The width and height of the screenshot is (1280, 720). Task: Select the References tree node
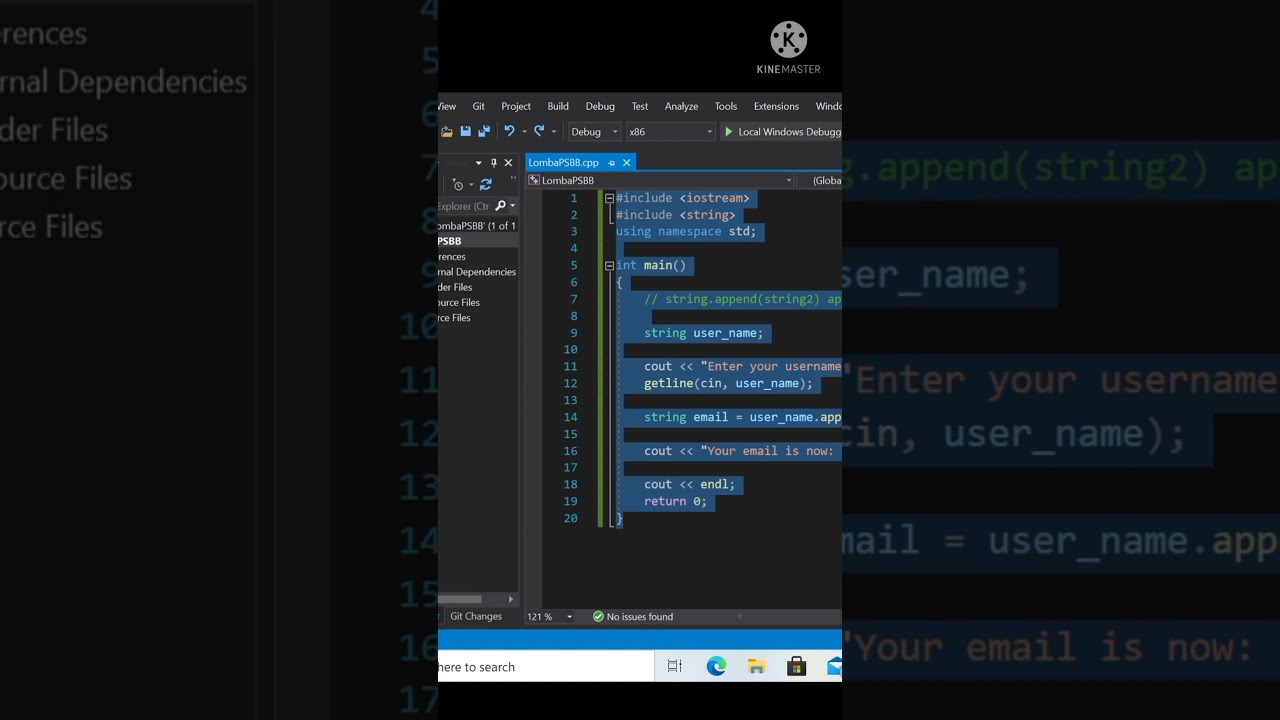click(452, 256)
